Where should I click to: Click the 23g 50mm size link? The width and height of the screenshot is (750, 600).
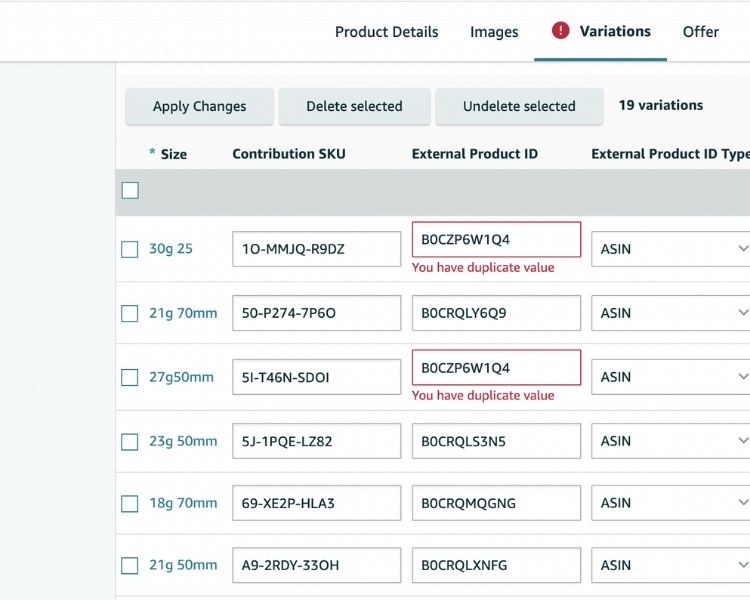pos(183,441)
